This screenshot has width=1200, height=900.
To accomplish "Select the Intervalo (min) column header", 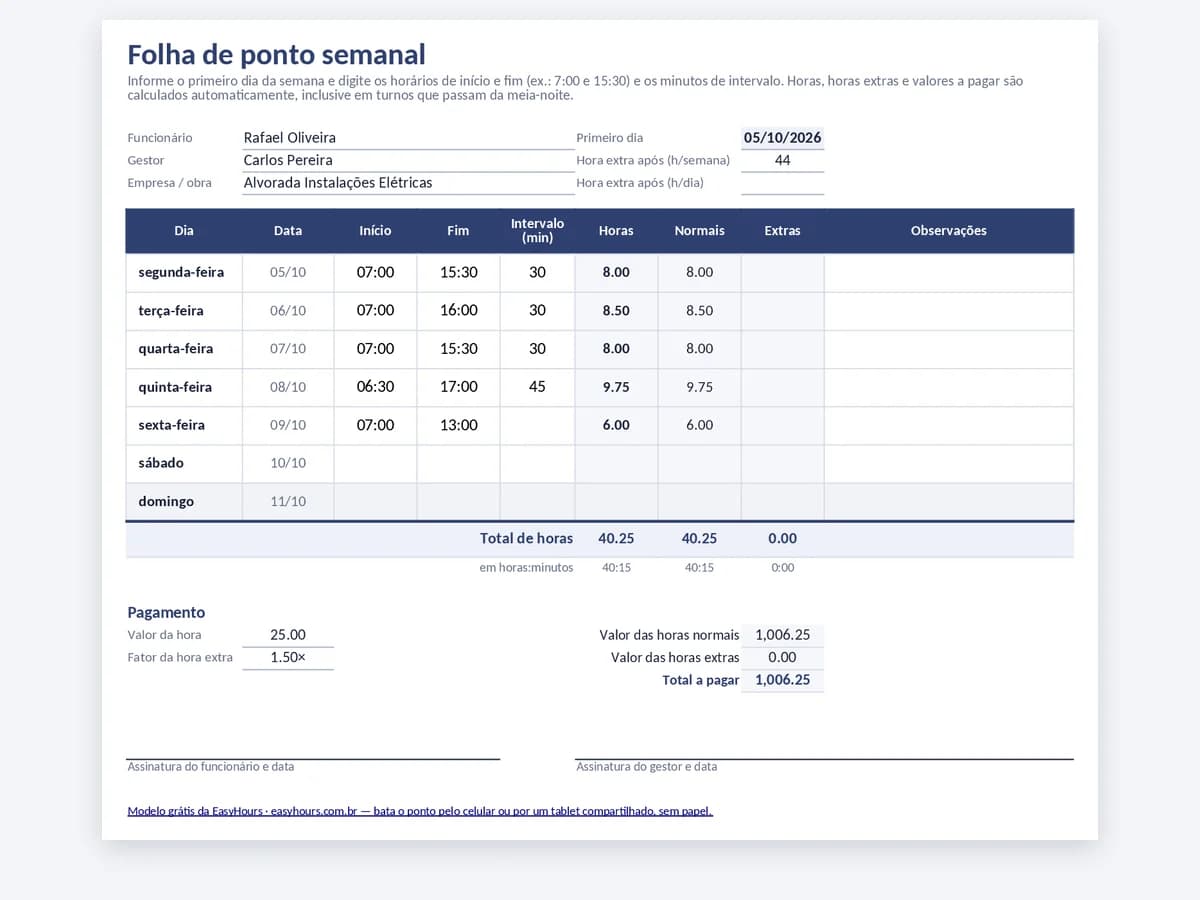I will 537,231.
